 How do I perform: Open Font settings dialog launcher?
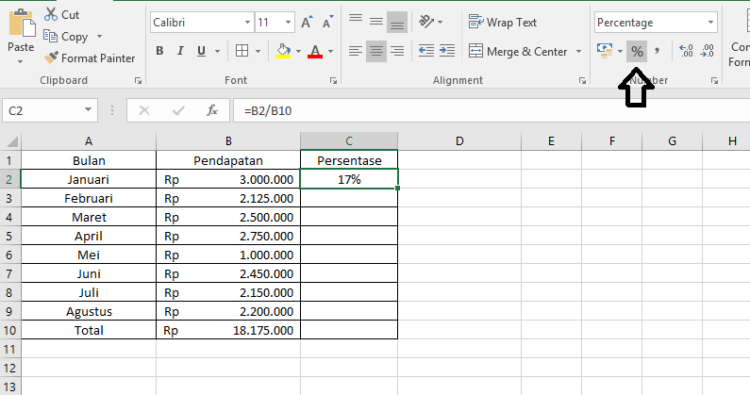pos(333,81)
